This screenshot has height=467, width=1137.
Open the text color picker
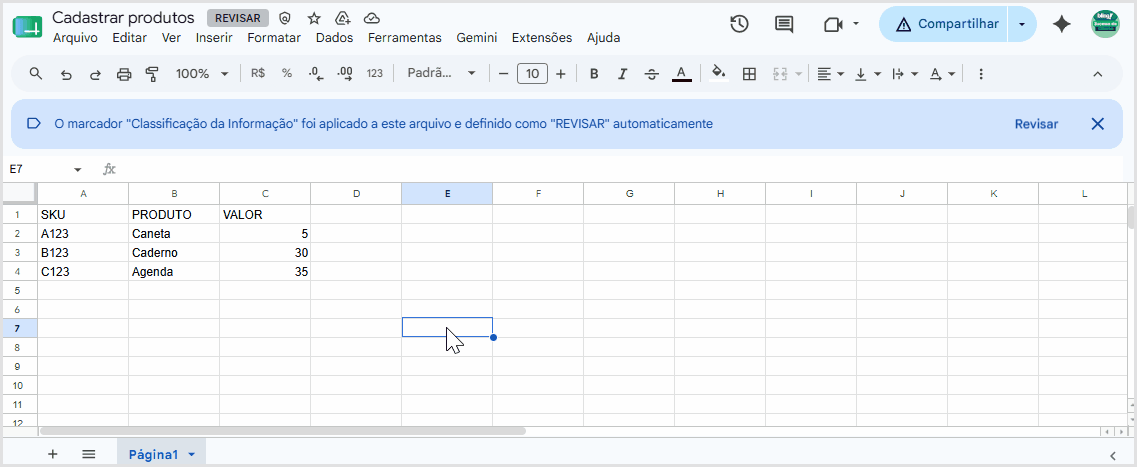681,73
